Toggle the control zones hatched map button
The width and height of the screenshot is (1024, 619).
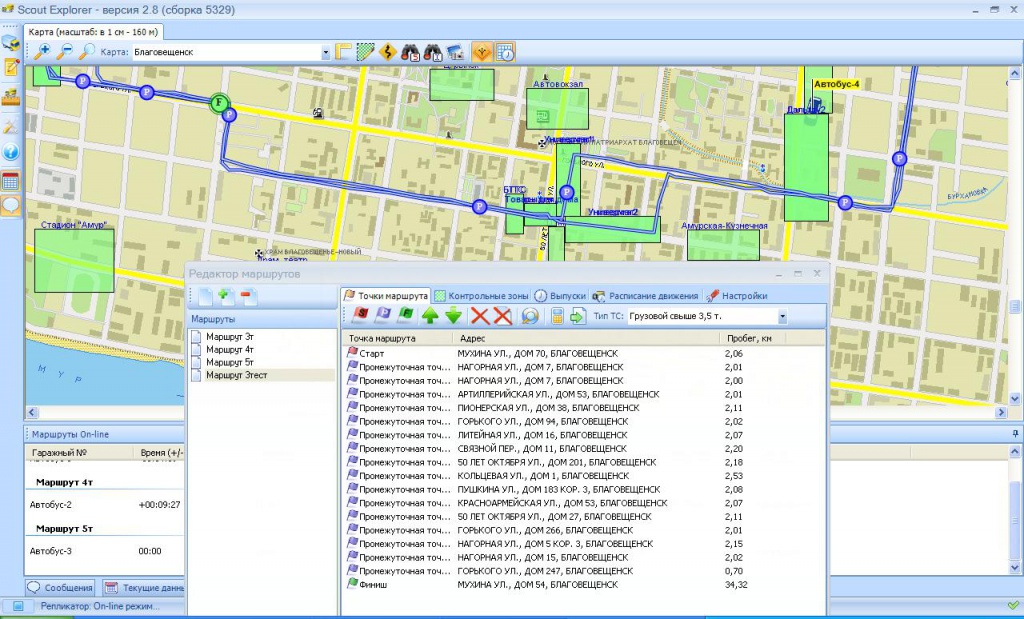(366, 52)
